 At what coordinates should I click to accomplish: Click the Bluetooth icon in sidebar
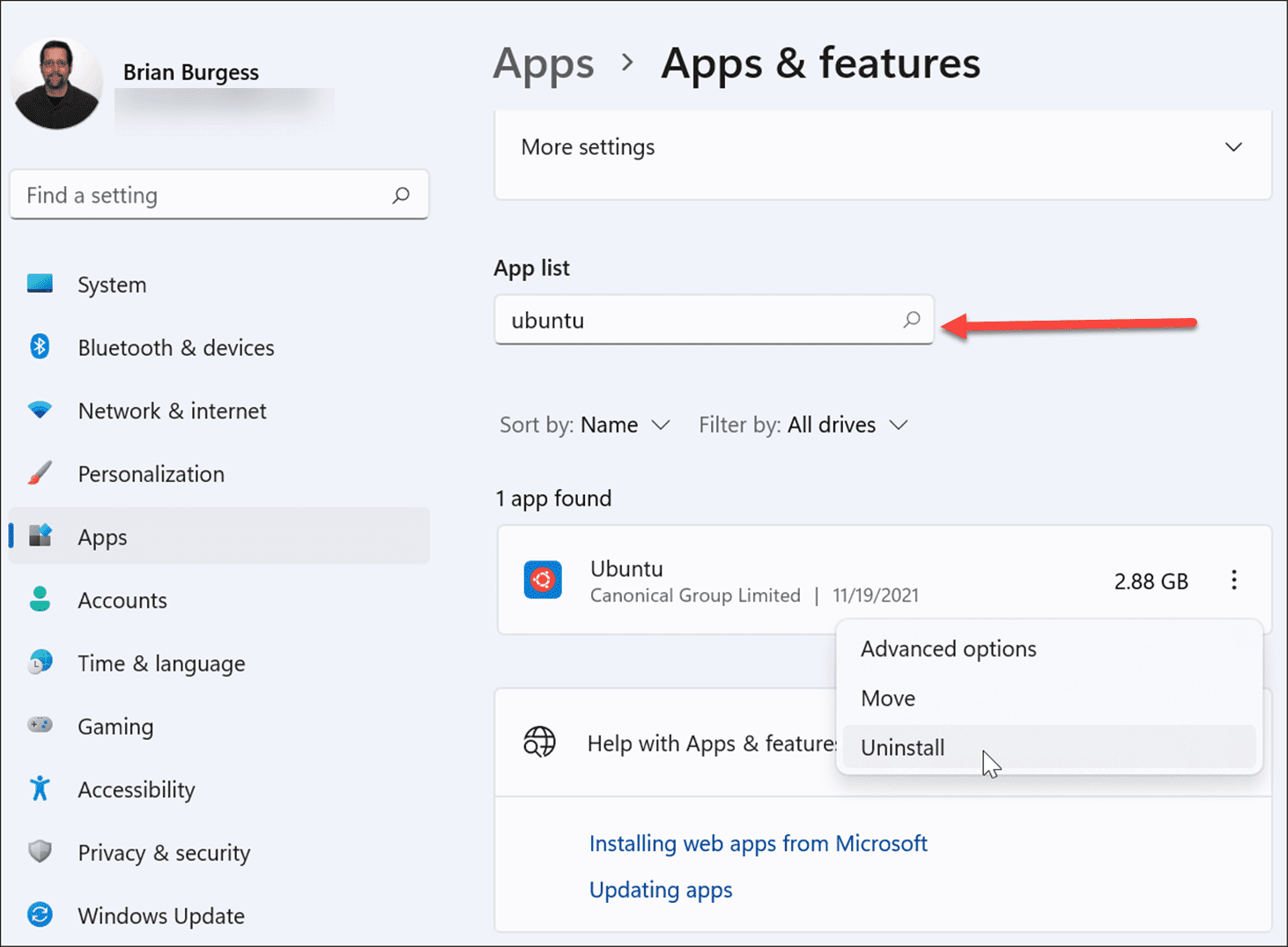coord(40,346)
